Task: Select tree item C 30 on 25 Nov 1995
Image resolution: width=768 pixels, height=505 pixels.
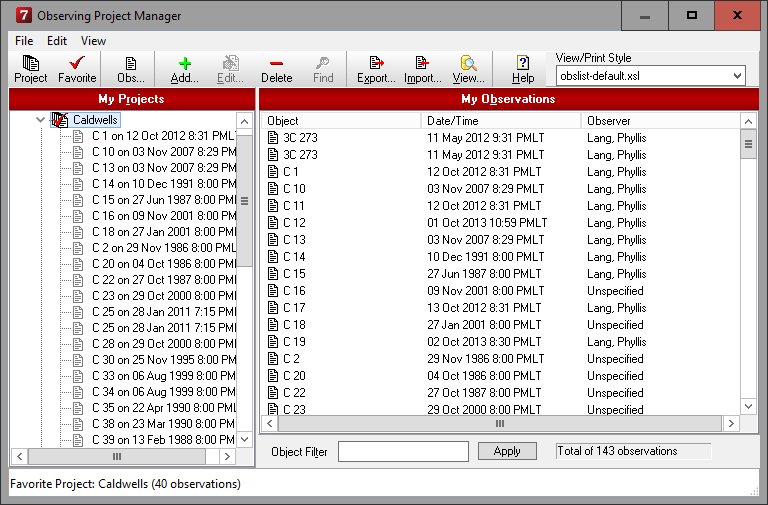Action: pyautogui.click(x=164, y=360)
